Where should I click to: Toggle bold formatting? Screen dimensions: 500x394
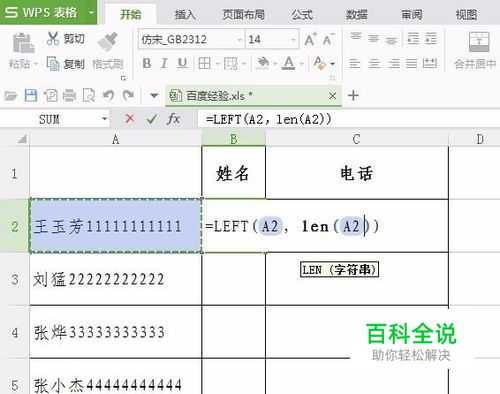click(x=147, y=63)
